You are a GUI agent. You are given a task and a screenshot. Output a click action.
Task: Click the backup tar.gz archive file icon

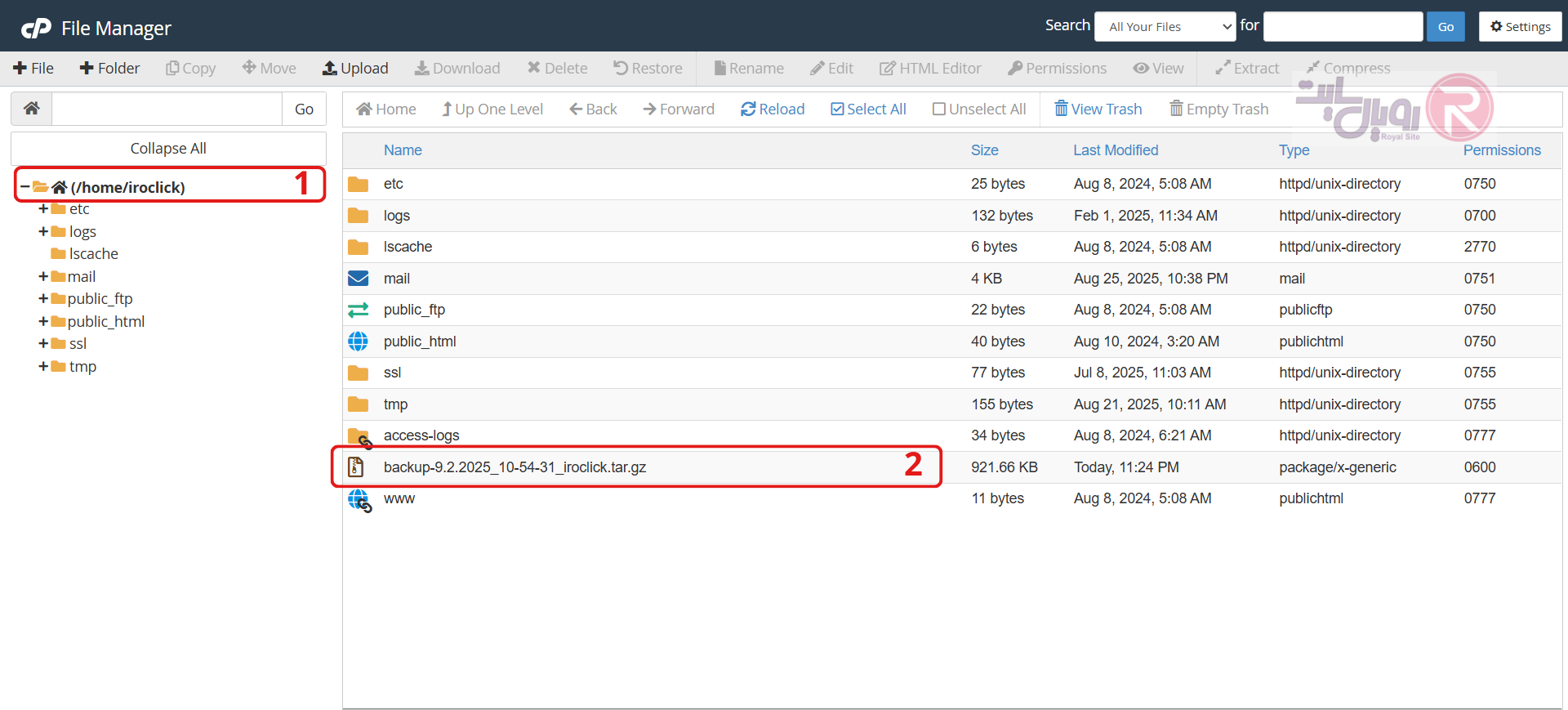(x=356, y=467)
